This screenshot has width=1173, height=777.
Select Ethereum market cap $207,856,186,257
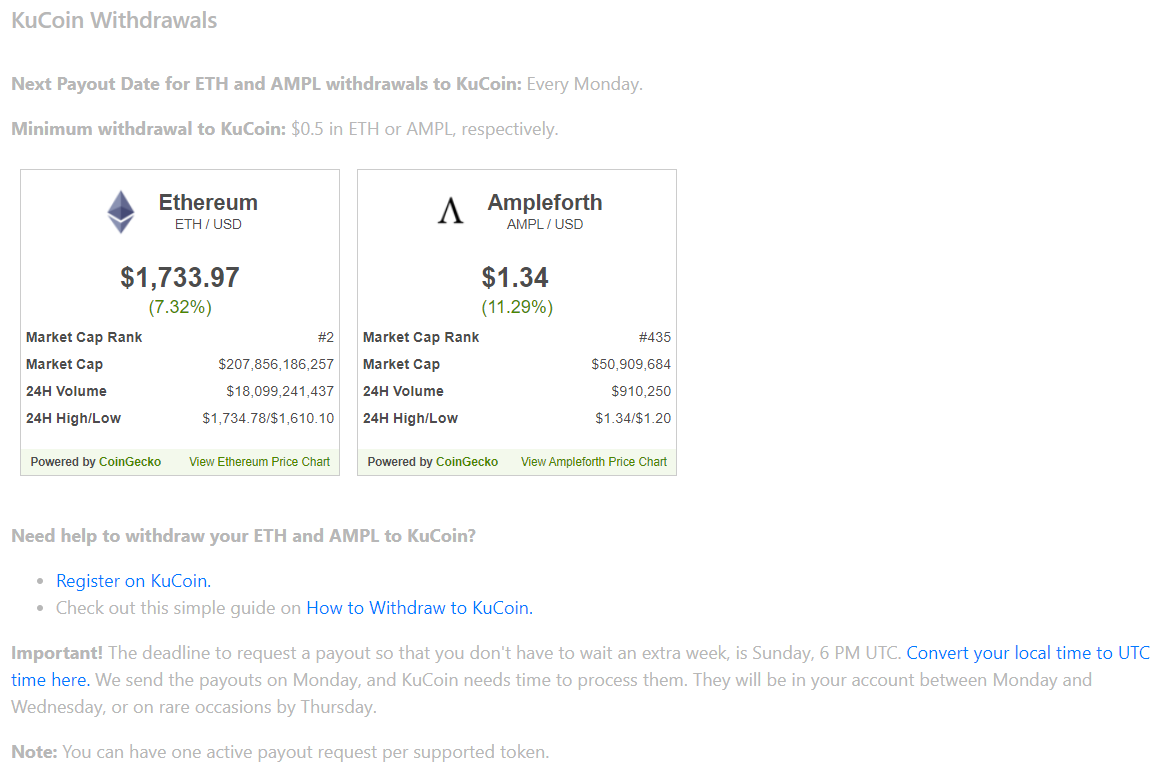coord(276,364)
